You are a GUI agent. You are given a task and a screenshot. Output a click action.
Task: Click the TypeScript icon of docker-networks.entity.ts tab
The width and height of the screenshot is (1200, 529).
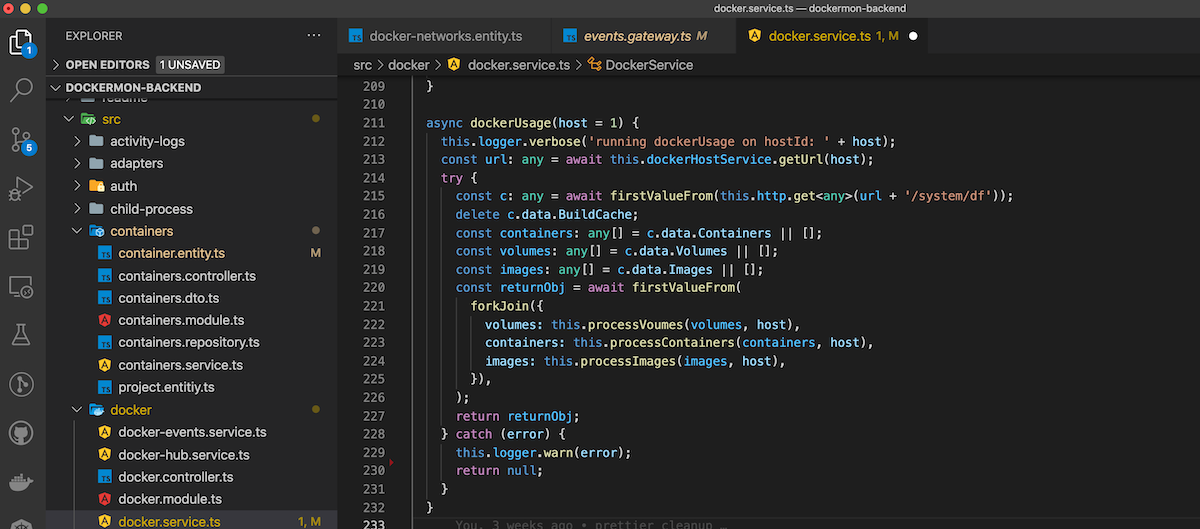(355, 37)
